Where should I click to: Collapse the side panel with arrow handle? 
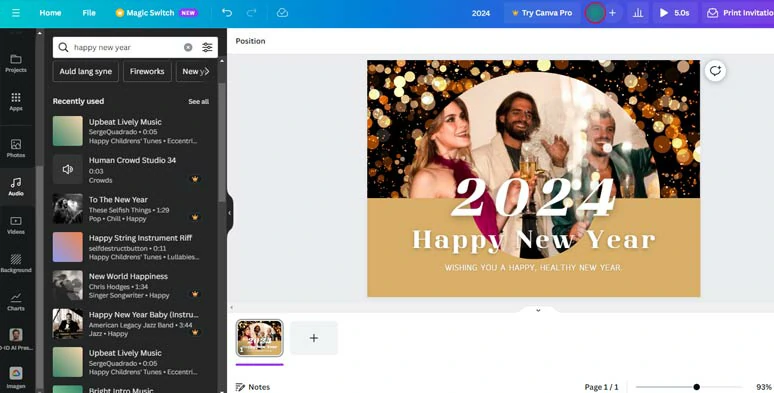coord(230,213)
